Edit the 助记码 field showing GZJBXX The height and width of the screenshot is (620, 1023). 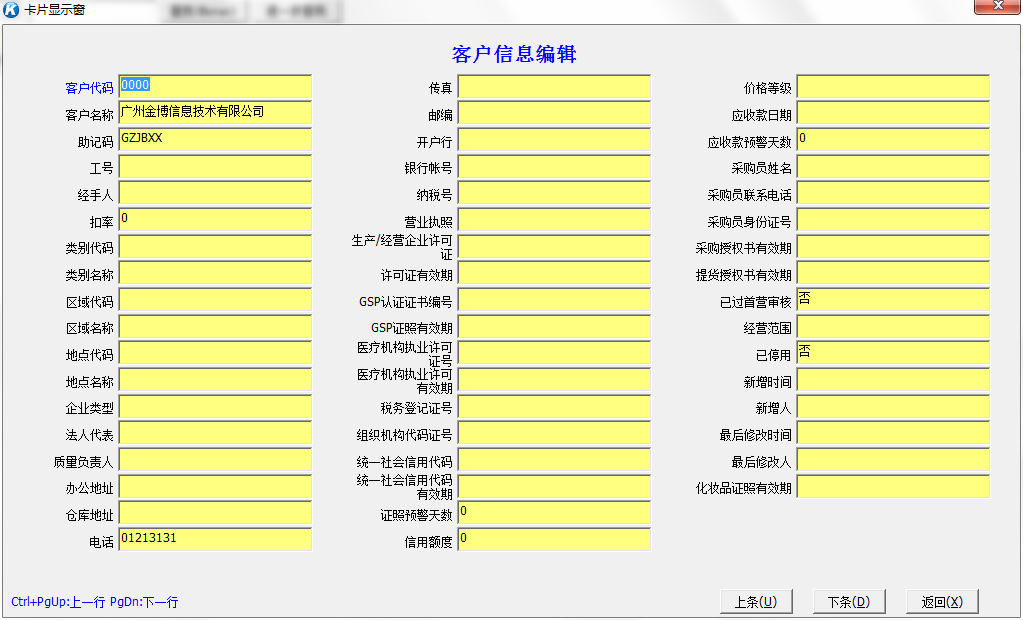pos(214,140)
